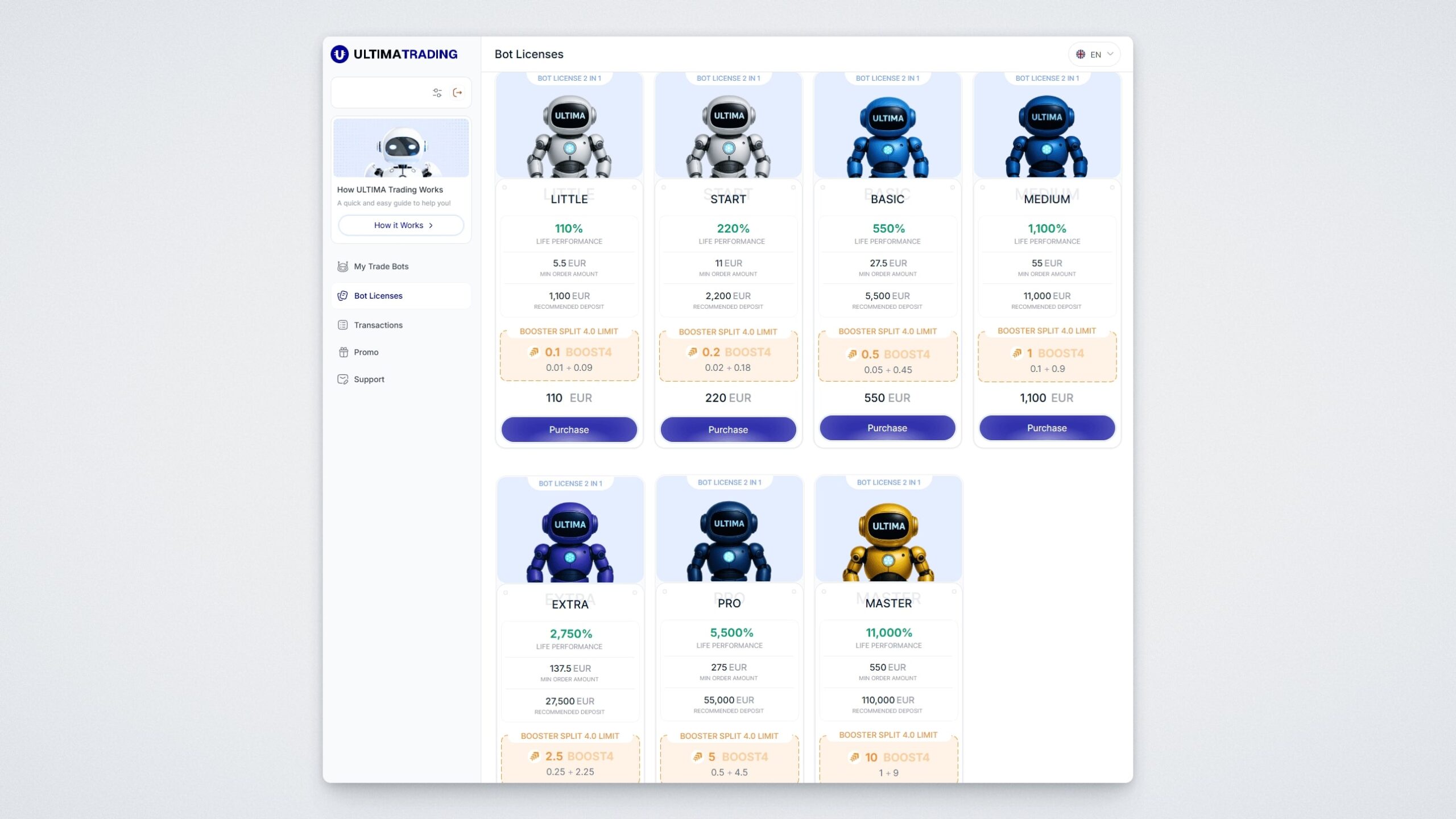Open account settings sliders icon
Screen dimensions: 1456x819
437,93
